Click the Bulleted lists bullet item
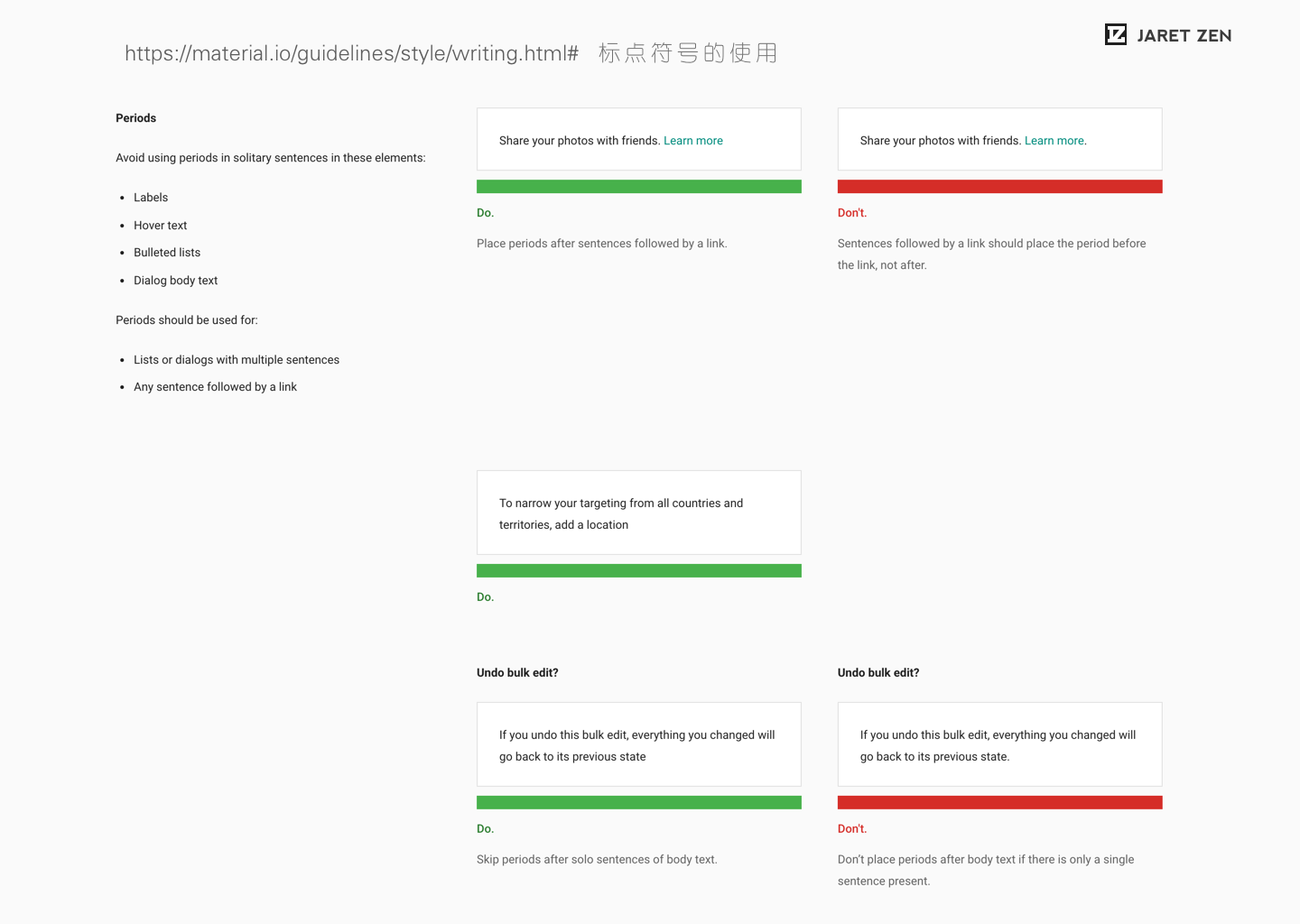Viewport: 1300px width, 924px height. pyautogui.click(x=167, y=253)
